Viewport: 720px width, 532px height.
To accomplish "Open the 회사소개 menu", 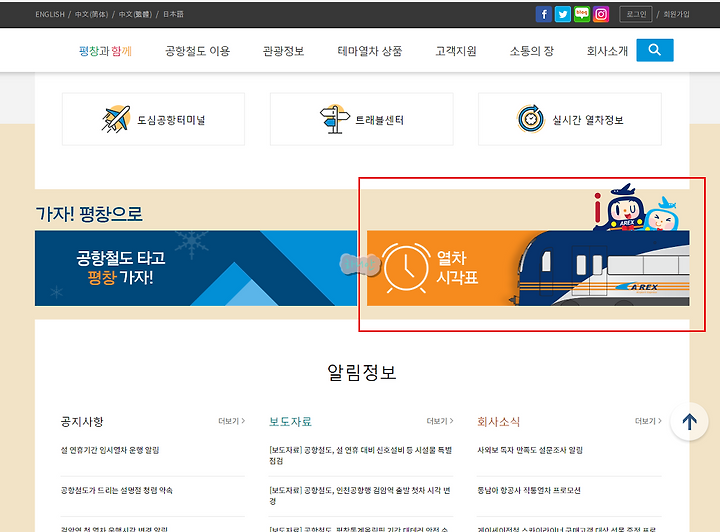I will coord(607,50).
